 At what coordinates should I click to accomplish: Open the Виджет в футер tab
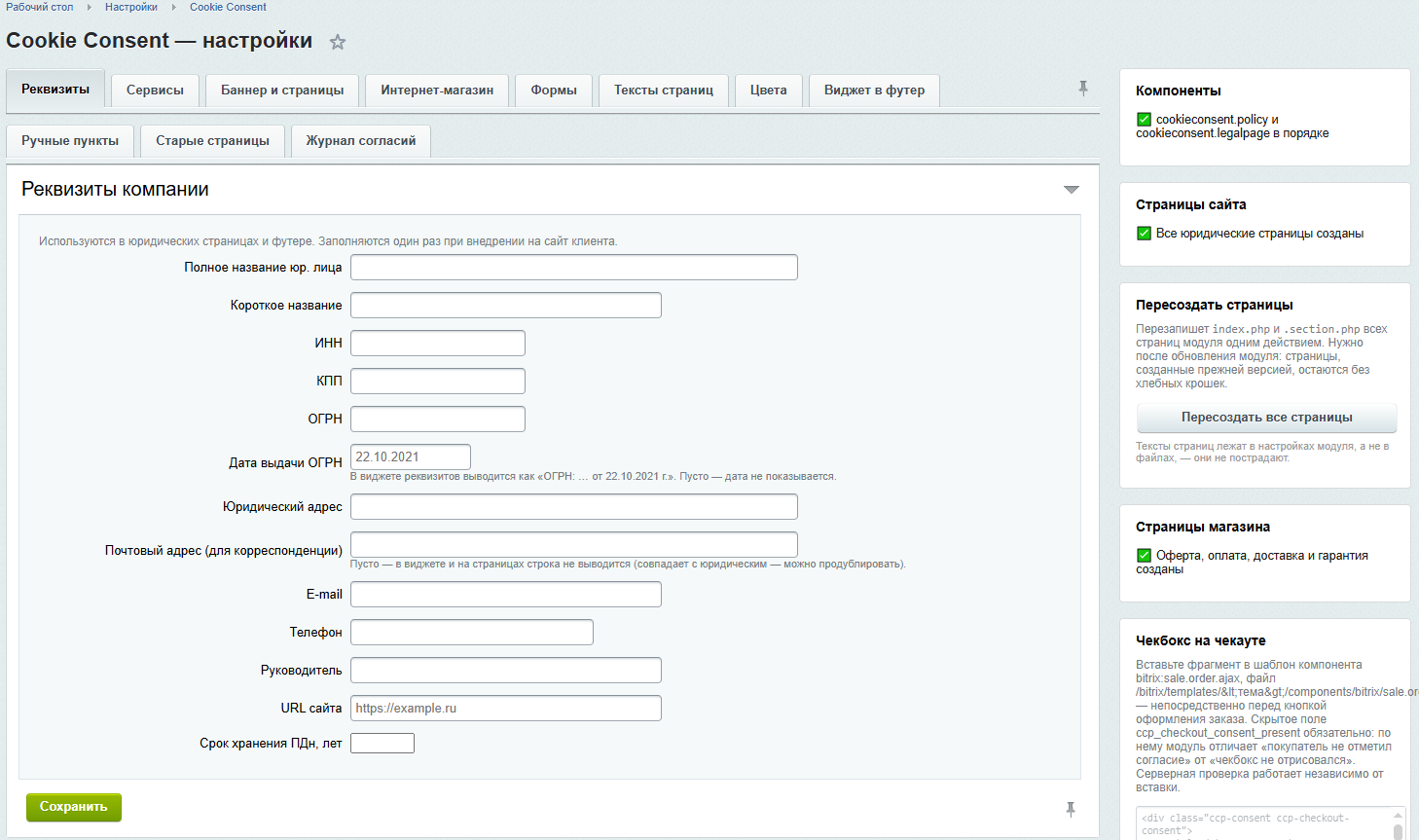tap(875, 91)
